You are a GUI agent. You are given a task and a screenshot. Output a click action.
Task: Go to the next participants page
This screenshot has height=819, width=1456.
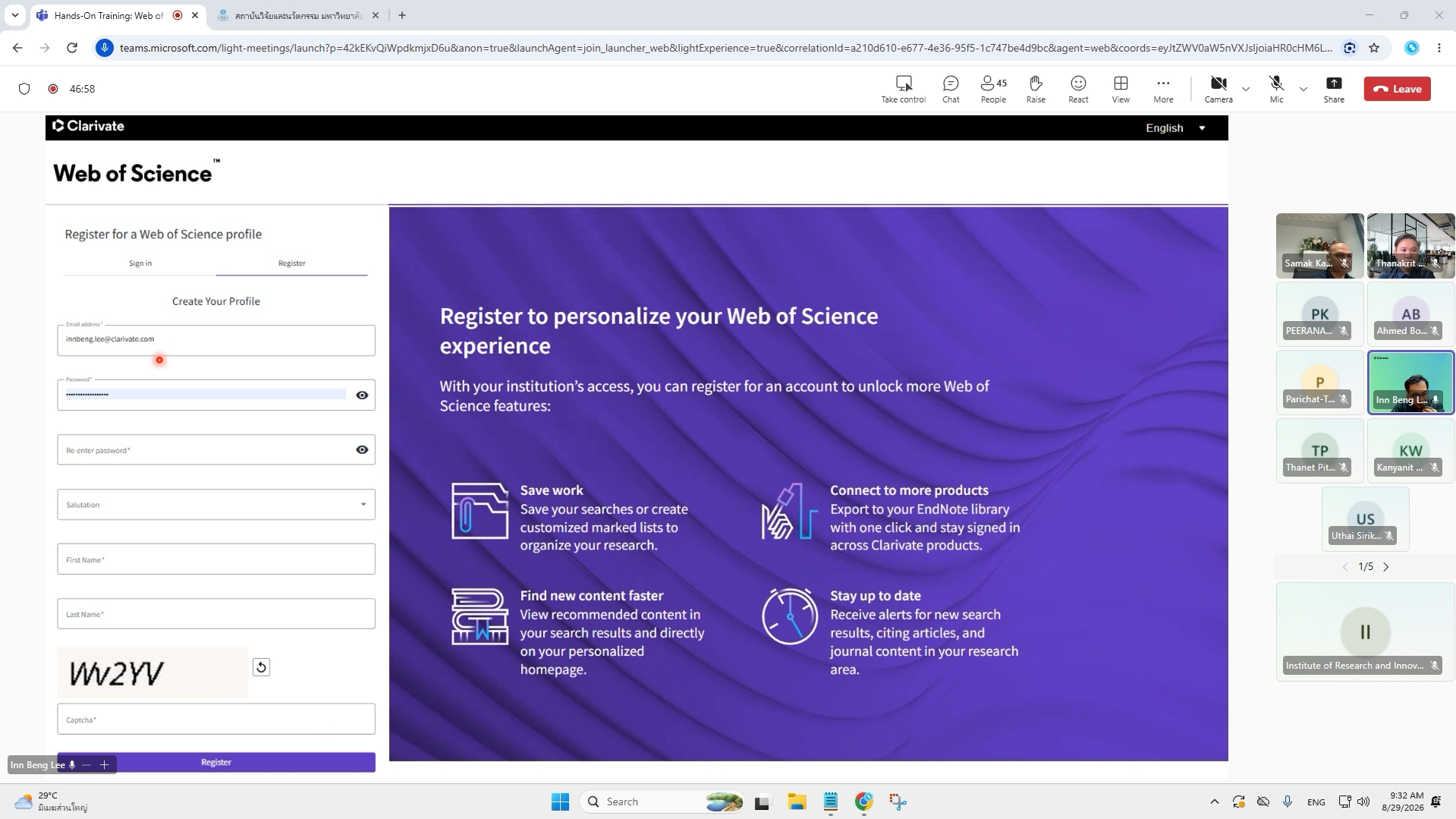(x=1386, y=567)
